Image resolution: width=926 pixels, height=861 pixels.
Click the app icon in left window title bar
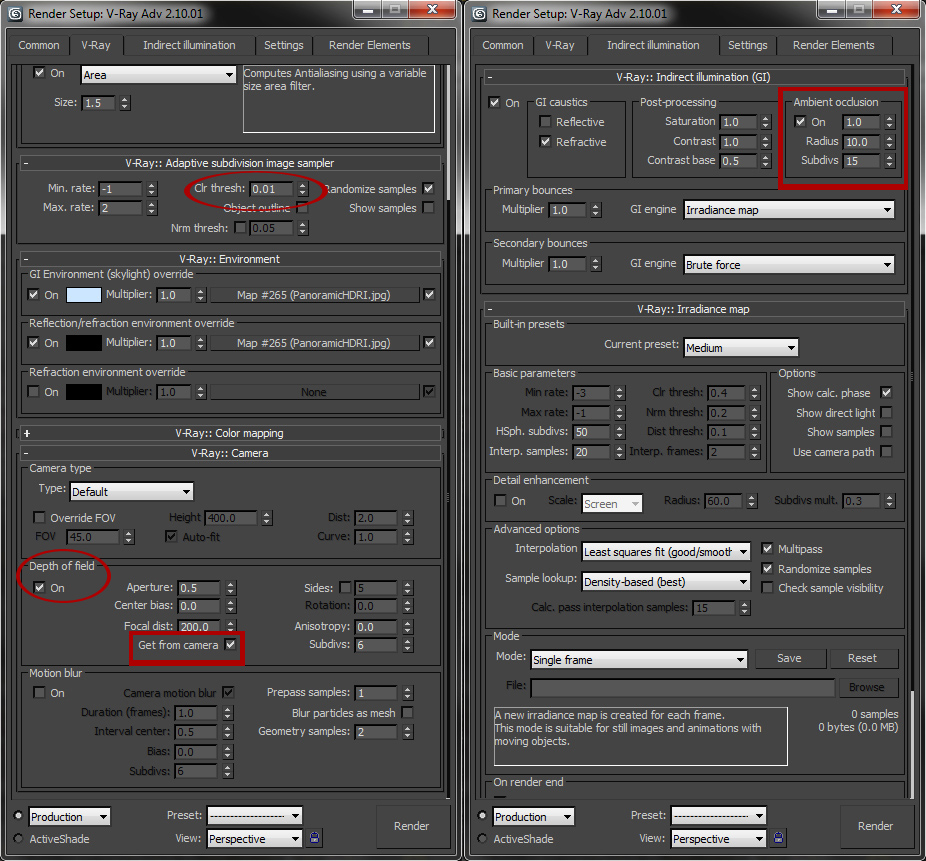(16, 14)
